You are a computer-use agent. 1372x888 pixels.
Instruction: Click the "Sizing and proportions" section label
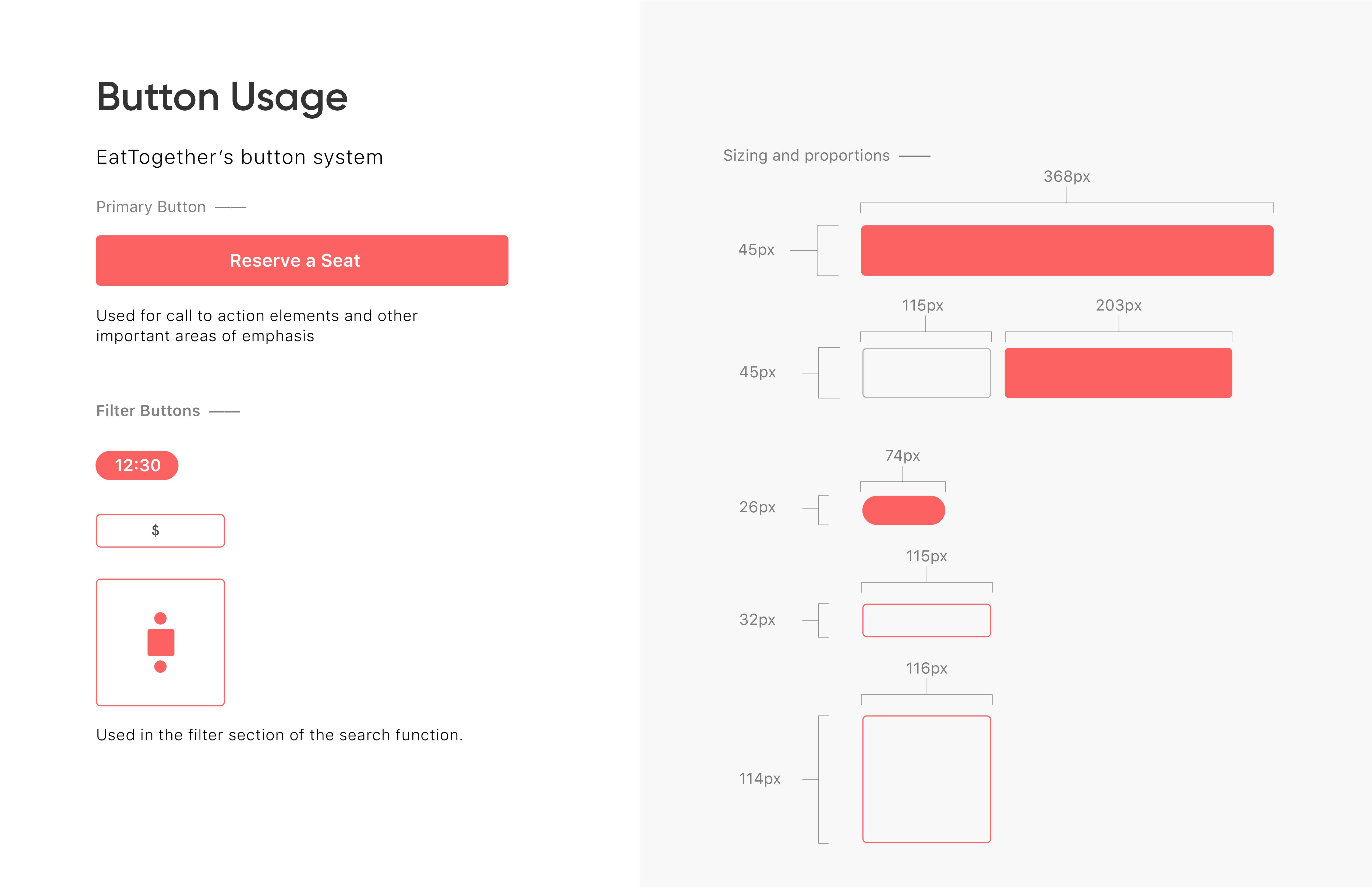pos(806,156)
